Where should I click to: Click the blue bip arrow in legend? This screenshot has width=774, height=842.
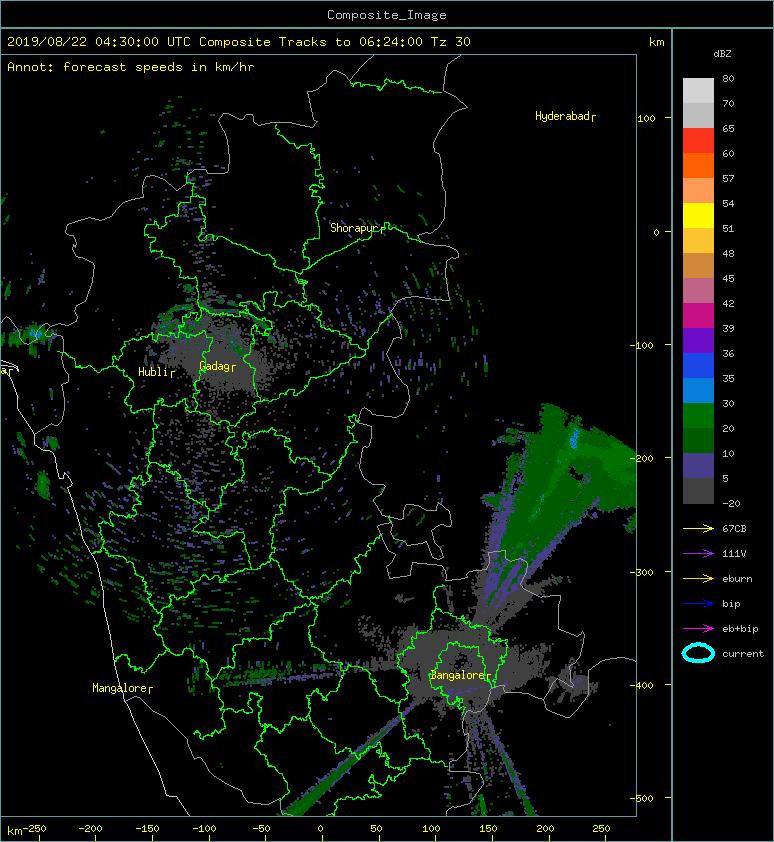point(698,604)
